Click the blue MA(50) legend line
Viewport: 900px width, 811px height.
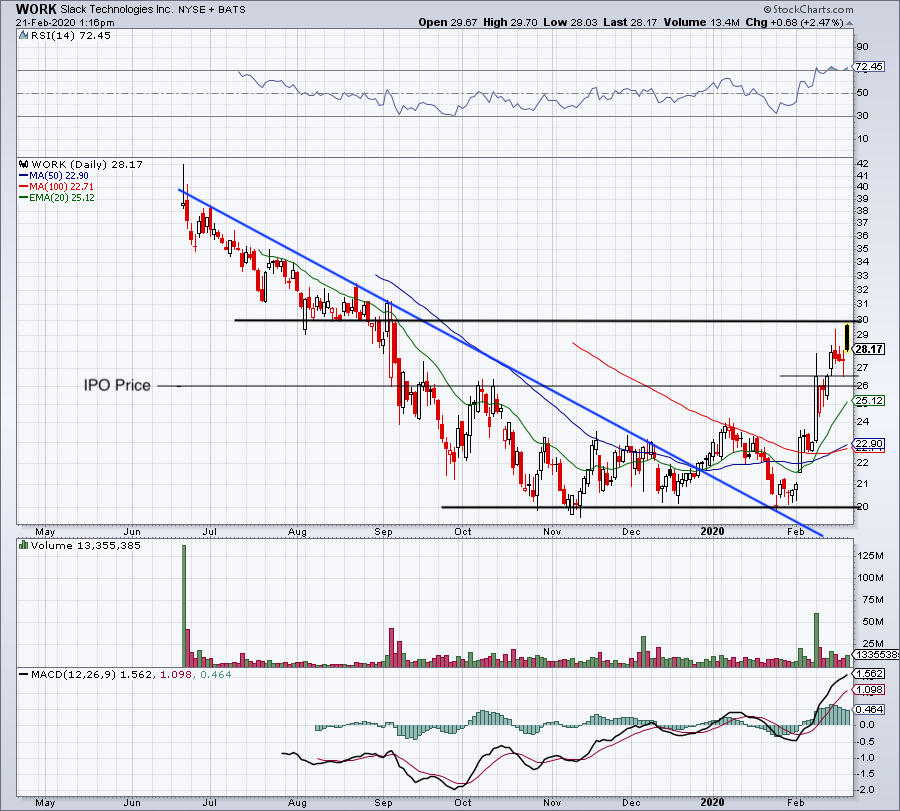coord(24,176)
